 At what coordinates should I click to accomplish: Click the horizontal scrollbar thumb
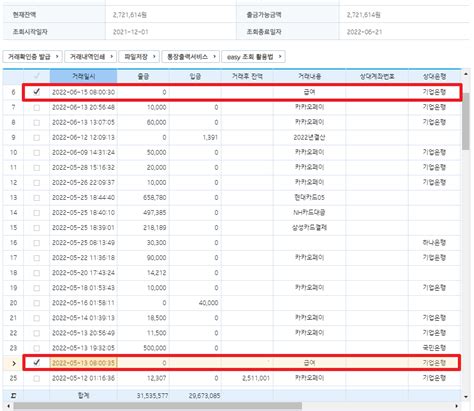click(x=158, y=406)
